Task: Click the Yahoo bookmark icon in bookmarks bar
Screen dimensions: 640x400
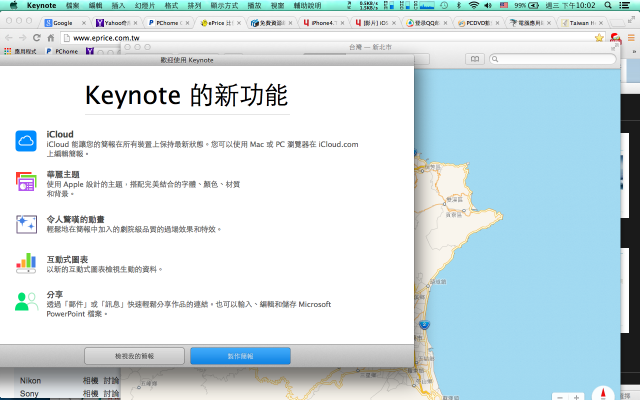Action: (90, 51)
